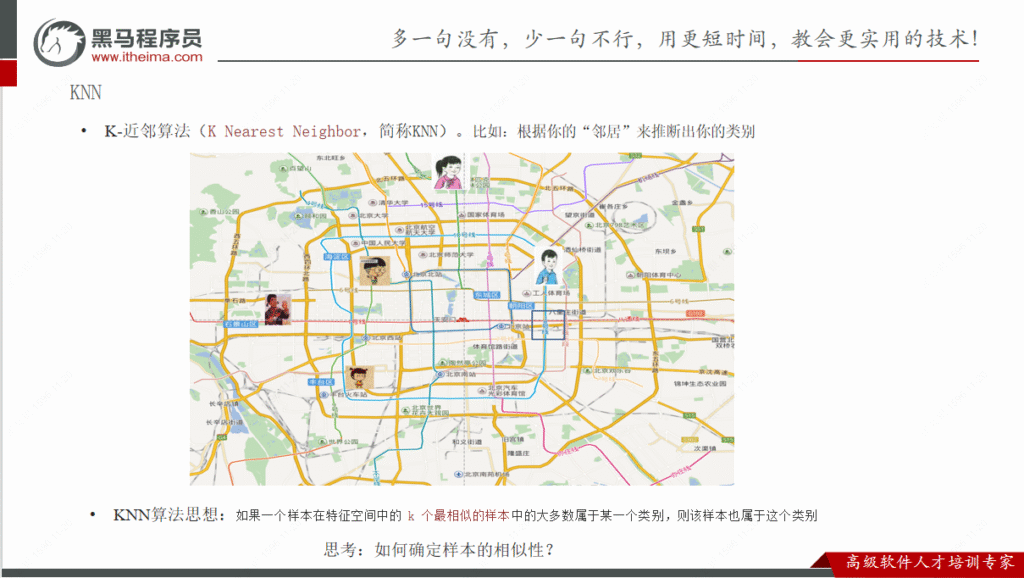Click the black horse logo icon
The width and height of the screenshot is (1024, 578).
(x=60, y=42)
